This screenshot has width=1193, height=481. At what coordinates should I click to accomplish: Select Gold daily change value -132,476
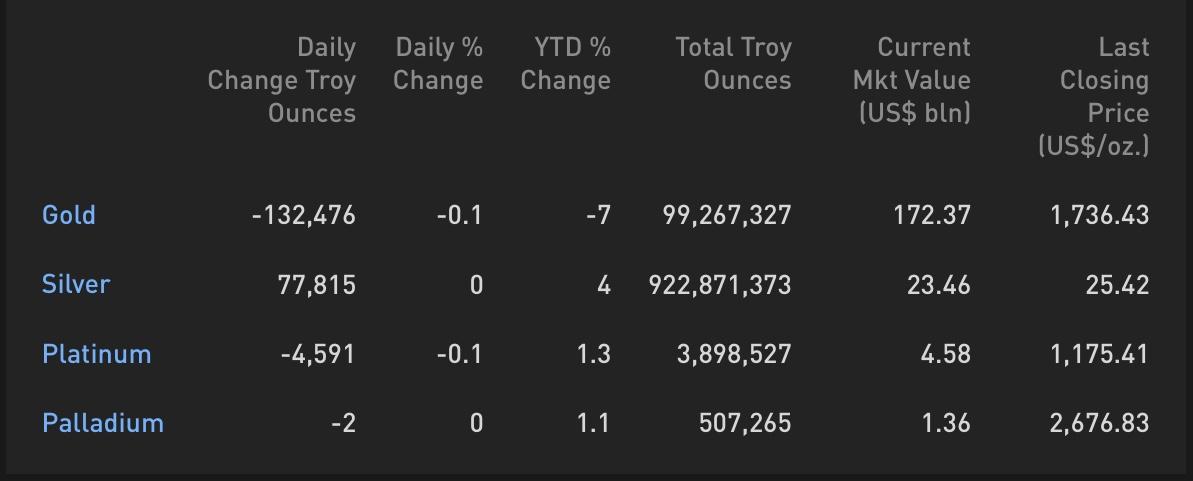[x=304, y=215]
